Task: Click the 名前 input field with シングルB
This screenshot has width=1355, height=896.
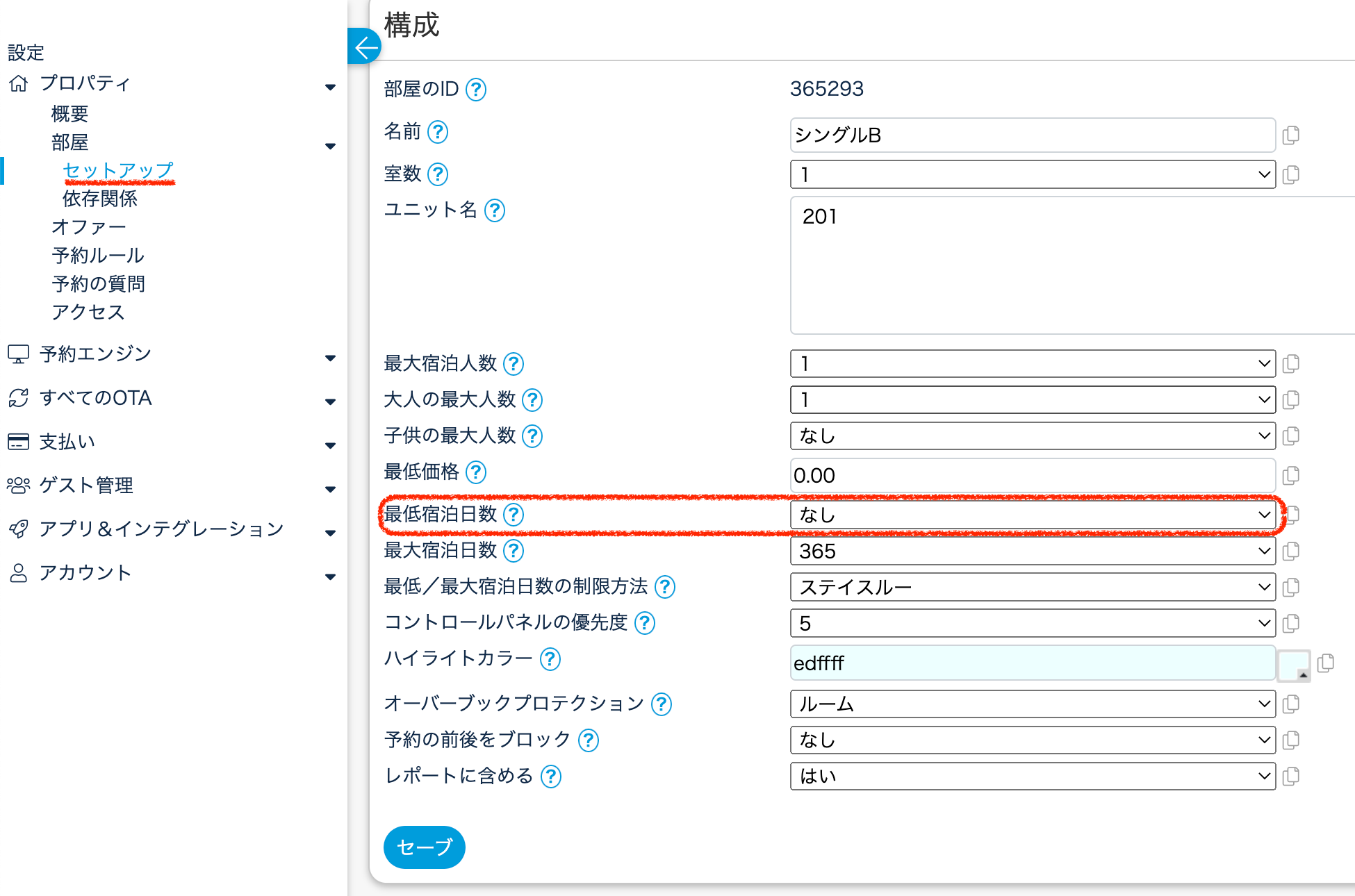Action: pyautogui.click(x=1032, y=135)
